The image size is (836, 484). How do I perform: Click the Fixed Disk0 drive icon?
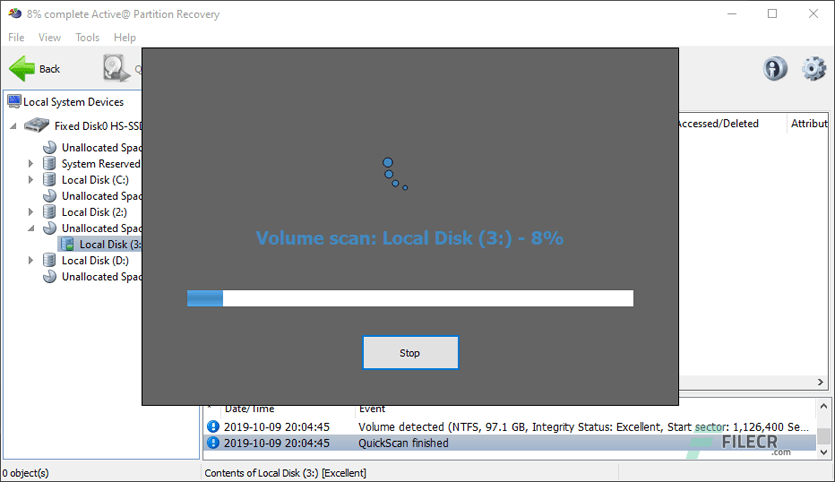(37, 125)
